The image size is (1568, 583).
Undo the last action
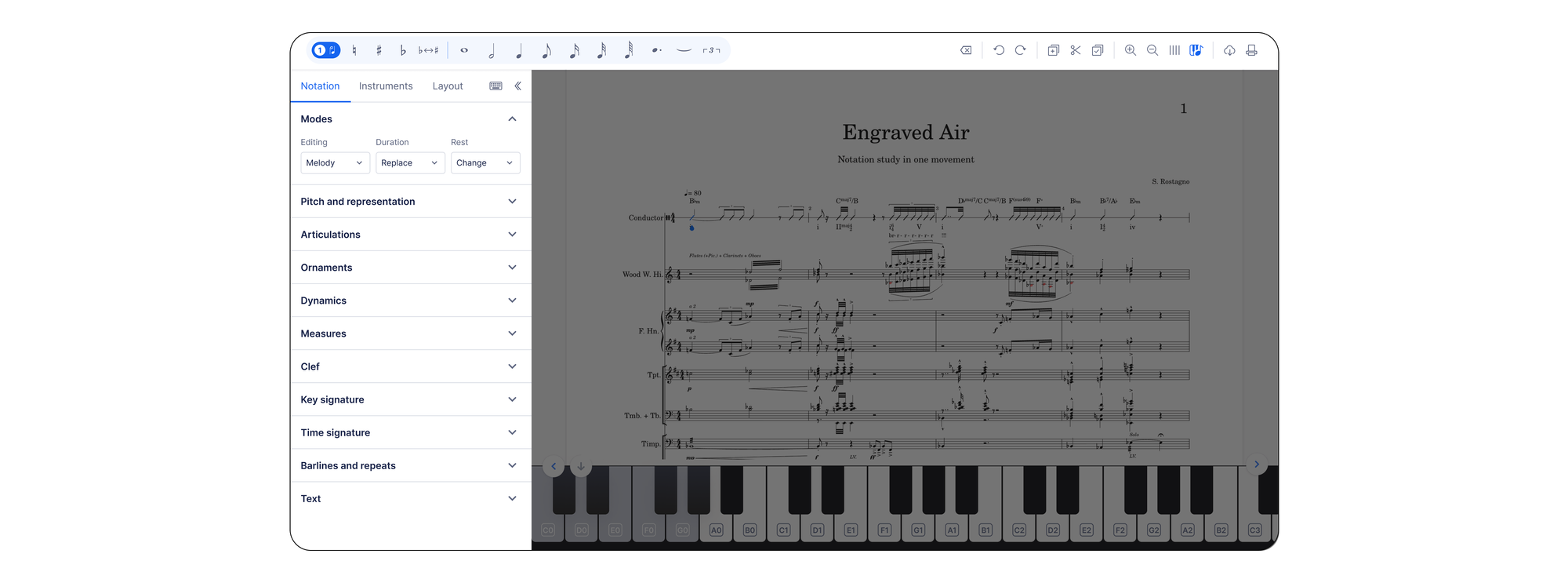(999, 50)
